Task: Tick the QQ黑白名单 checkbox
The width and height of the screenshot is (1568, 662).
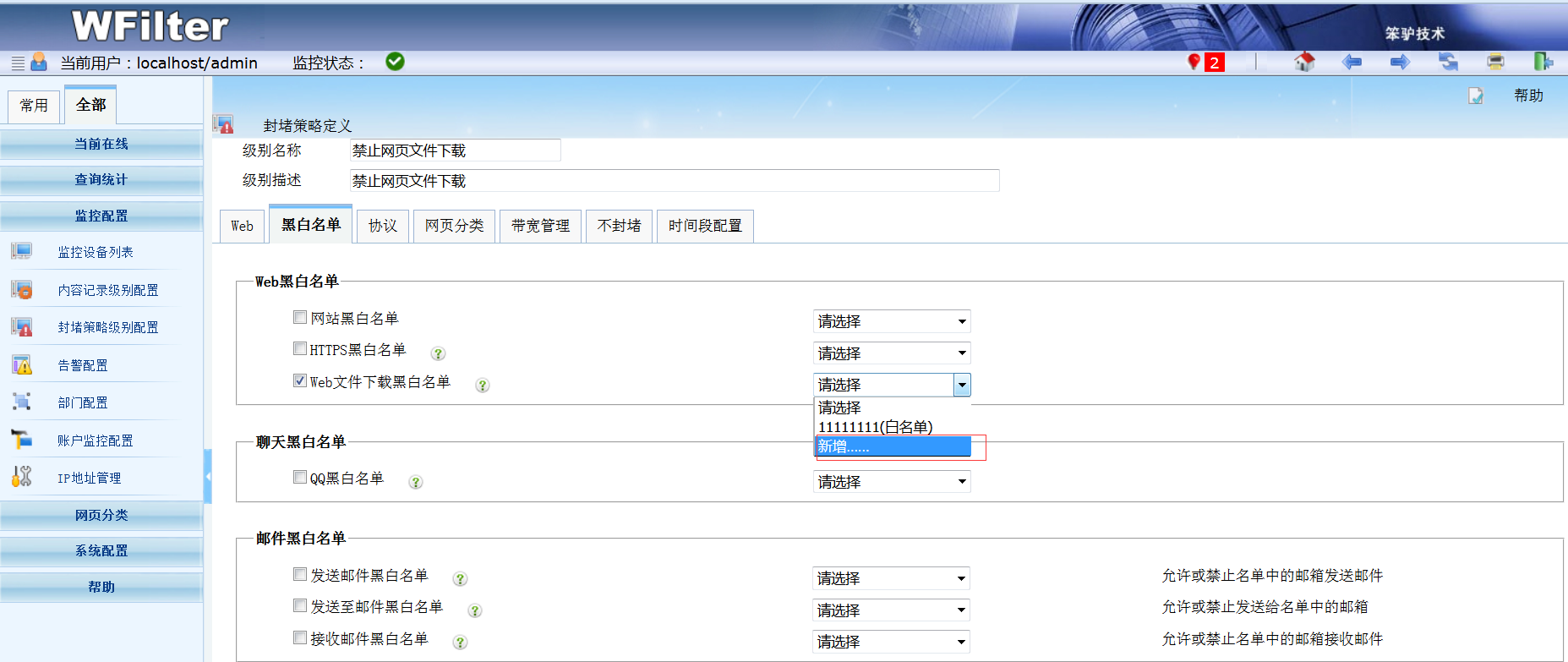Action: (300, 478)
